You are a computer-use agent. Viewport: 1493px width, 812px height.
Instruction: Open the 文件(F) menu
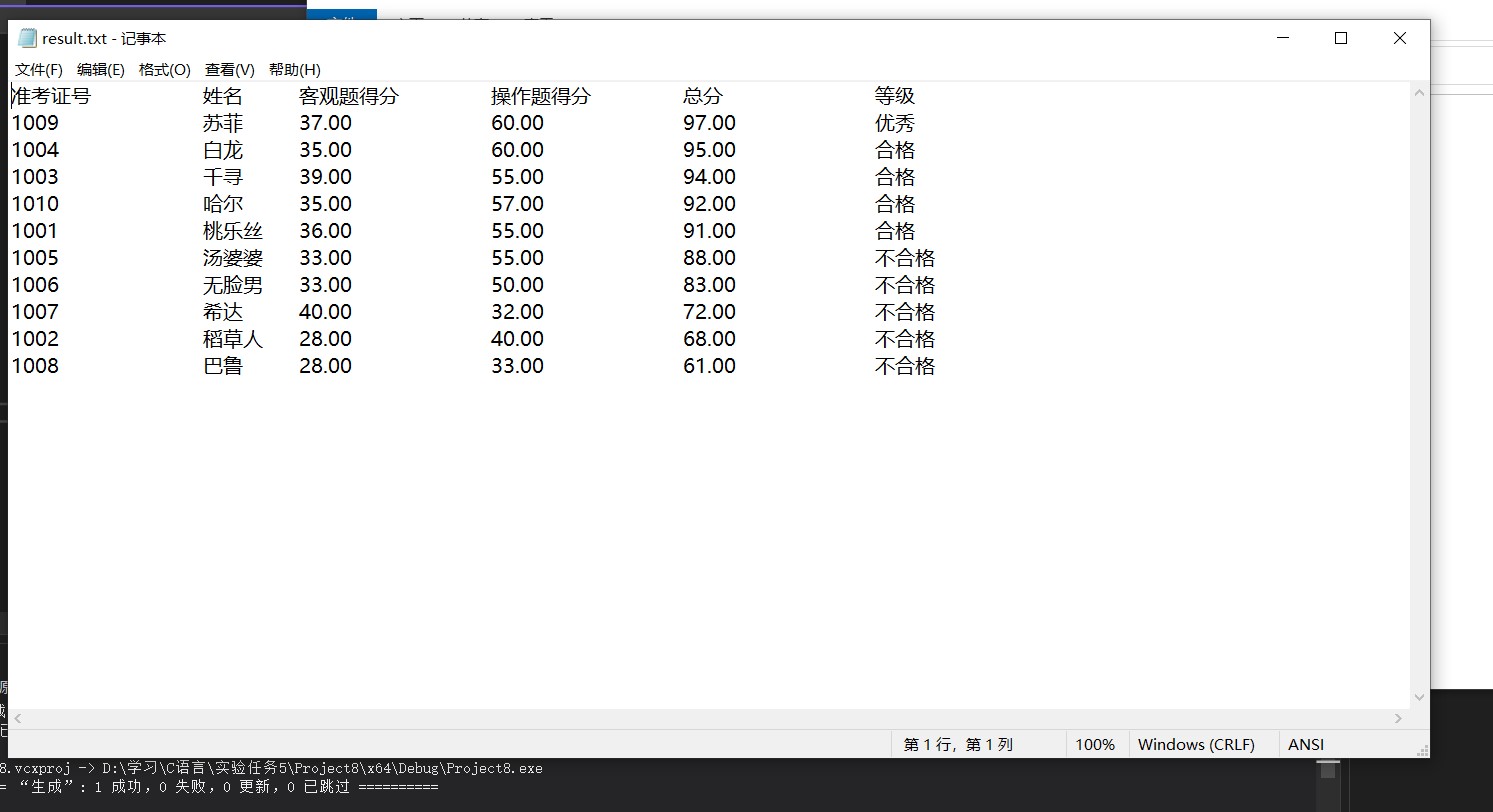point(39,69)
